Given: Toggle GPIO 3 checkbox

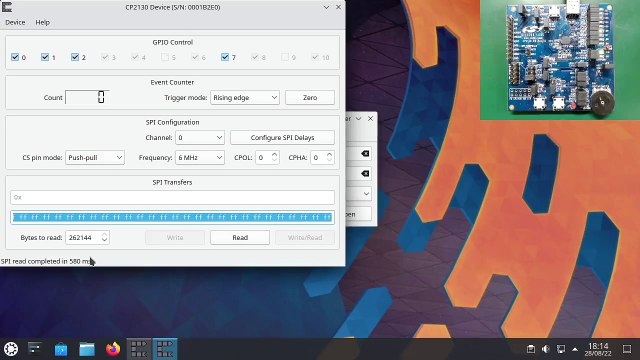Looking at the screenshot, I should (105, 57).
